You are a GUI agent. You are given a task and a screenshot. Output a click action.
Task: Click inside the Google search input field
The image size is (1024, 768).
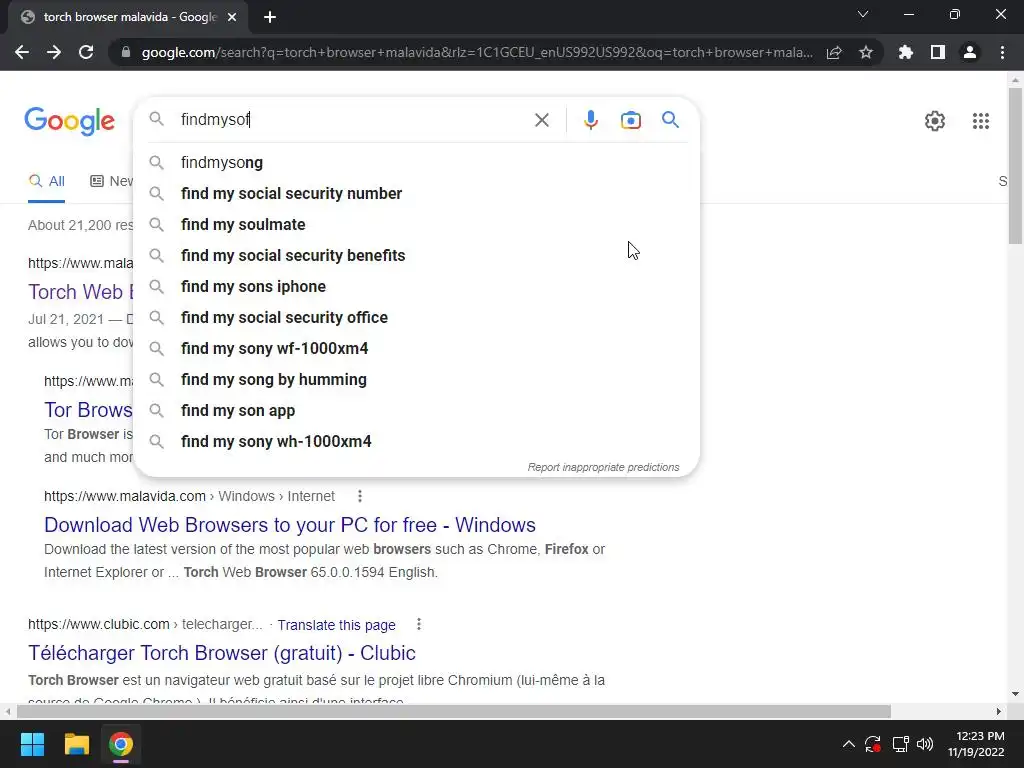[x=353, y=120]
